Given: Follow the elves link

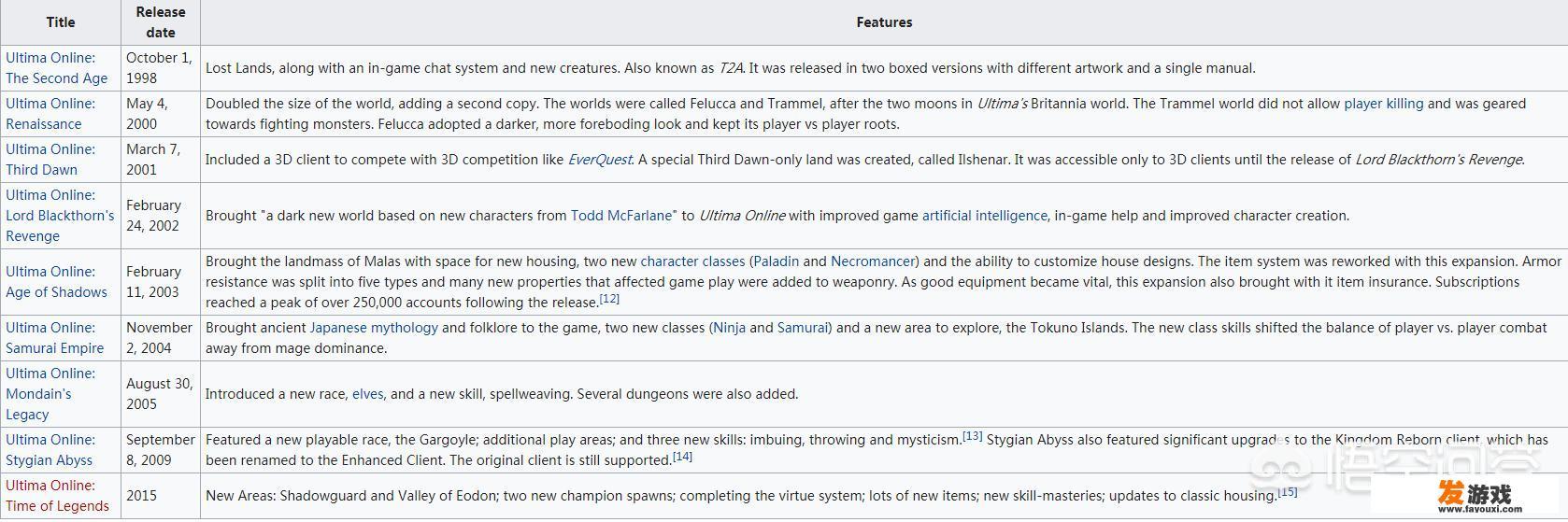Looking at the screenshot, I should 367,394.
